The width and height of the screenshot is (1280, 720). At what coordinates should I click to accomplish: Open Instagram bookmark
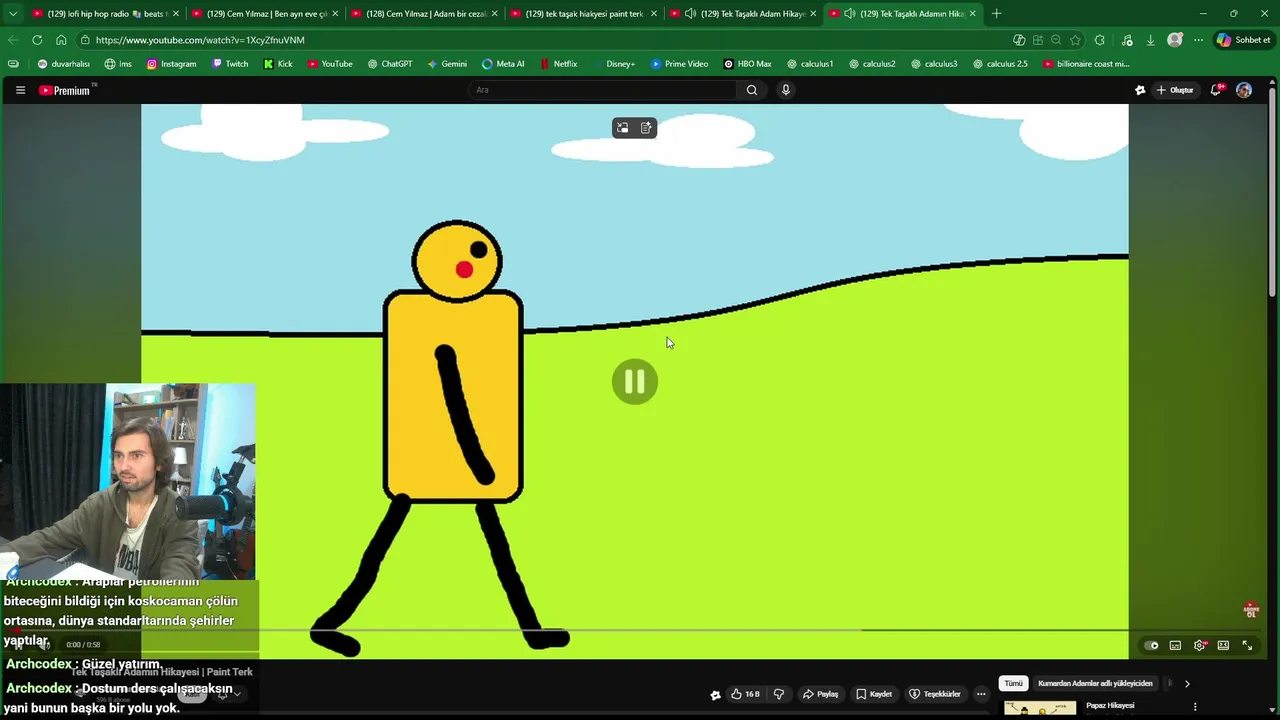(x=171, y=64)
